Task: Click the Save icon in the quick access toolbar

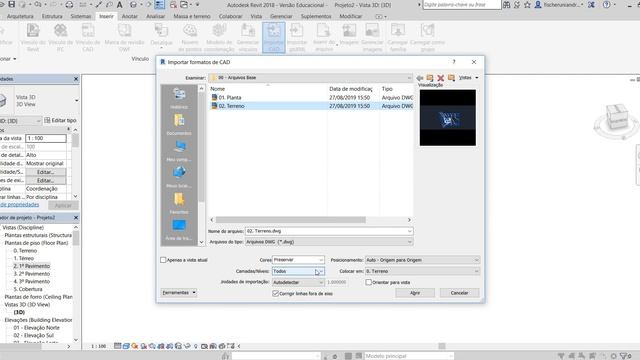Action: click(x=11, y=4)
